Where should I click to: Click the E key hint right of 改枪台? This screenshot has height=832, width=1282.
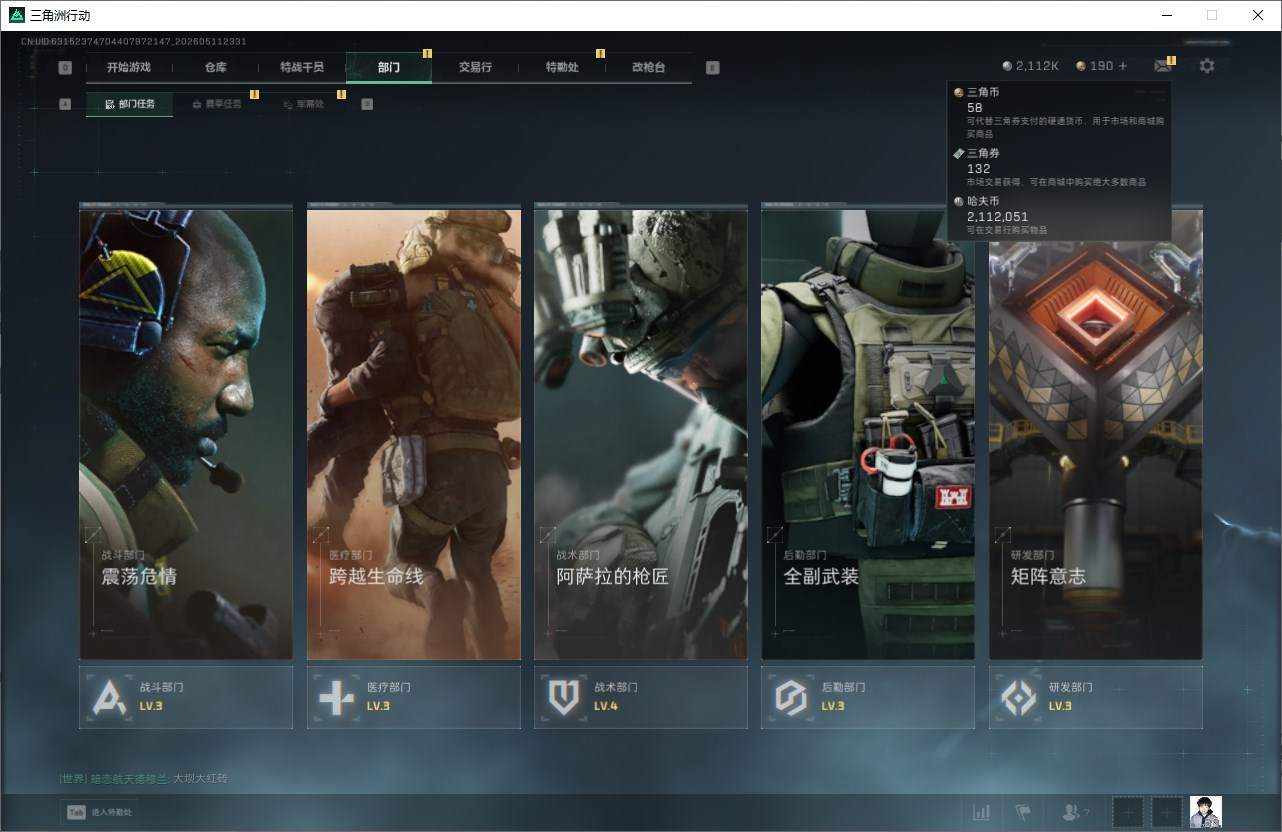coord(712,68)
